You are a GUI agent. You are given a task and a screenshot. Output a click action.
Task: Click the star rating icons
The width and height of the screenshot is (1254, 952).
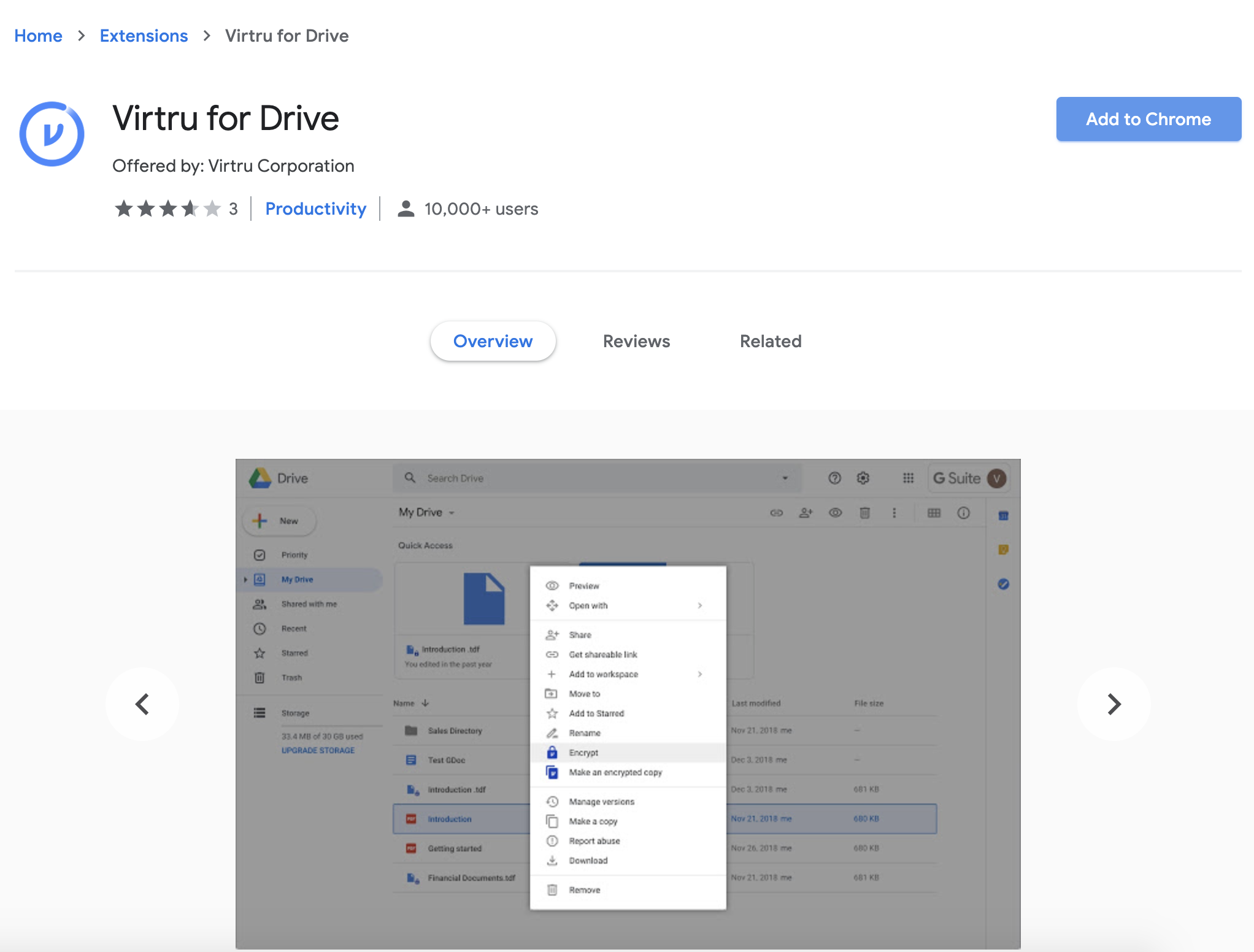tap(167, 209)
